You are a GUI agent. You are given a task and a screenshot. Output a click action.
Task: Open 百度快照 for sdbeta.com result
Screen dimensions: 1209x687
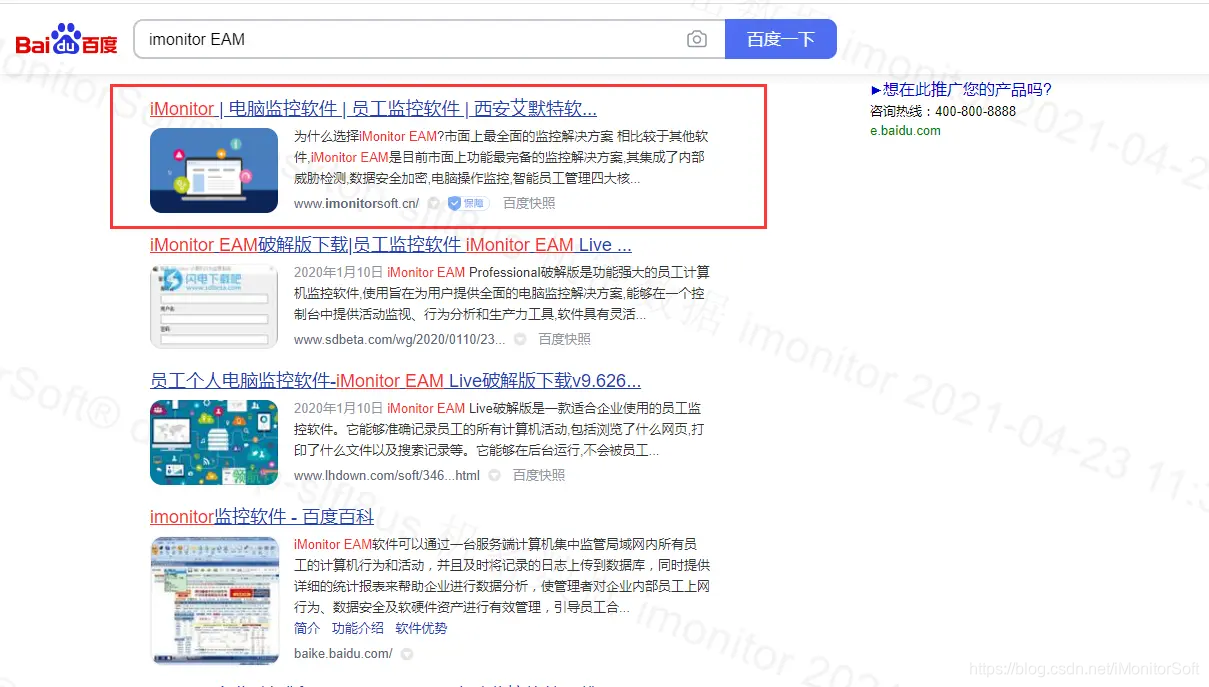pyautogui.click(x=565, y=339)
